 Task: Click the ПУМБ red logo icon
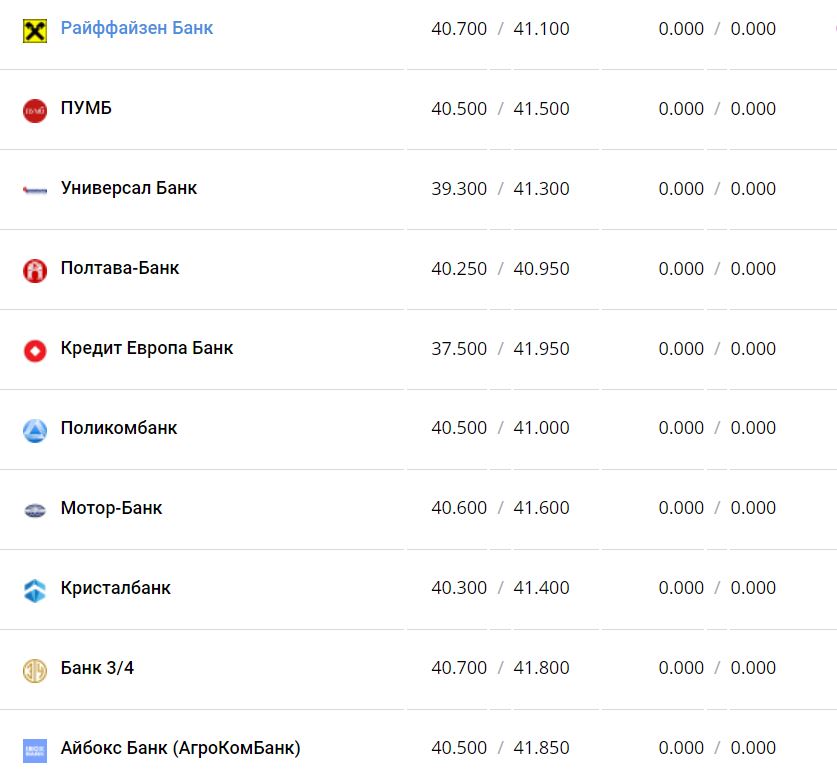pyautogui.click(x=35, y=110)
